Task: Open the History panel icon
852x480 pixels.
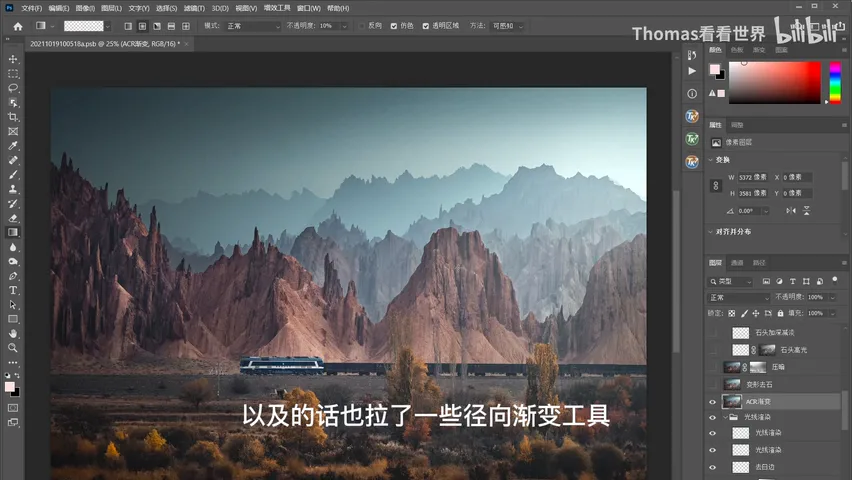Action: tap(692, 55)
